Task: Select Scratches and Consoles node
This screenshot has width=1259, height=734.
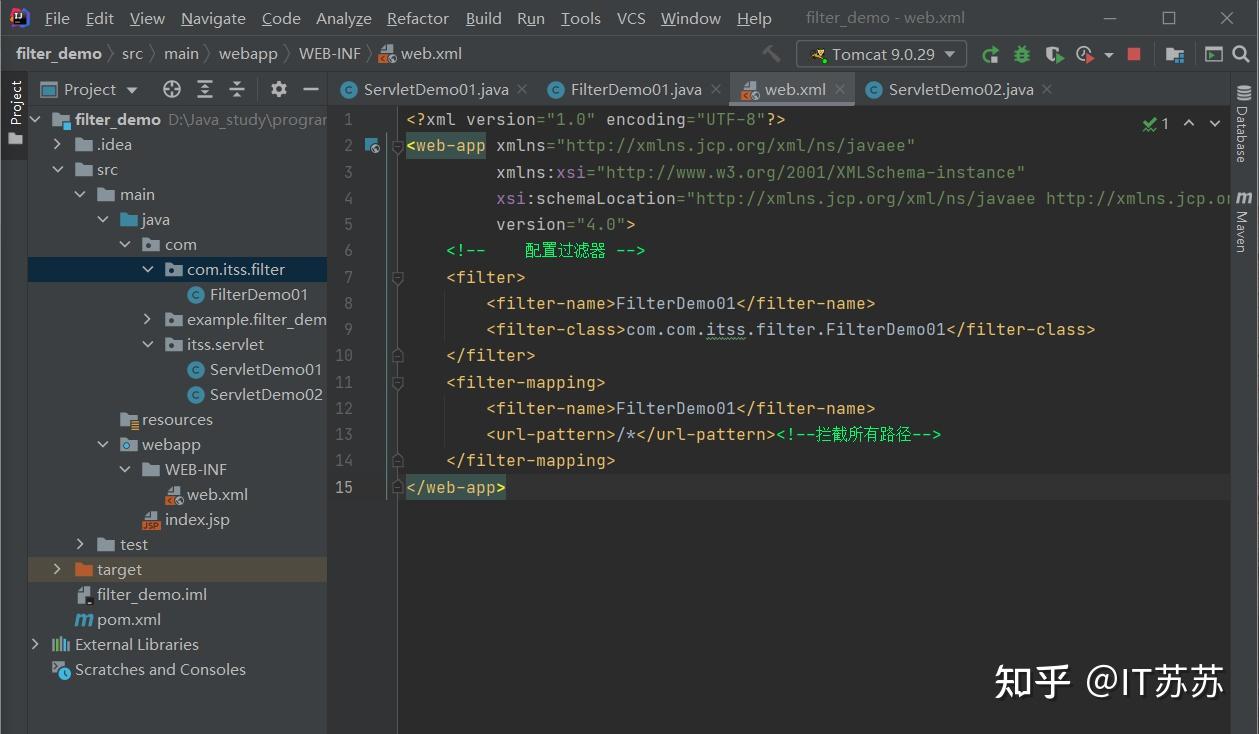Action: 160,670
